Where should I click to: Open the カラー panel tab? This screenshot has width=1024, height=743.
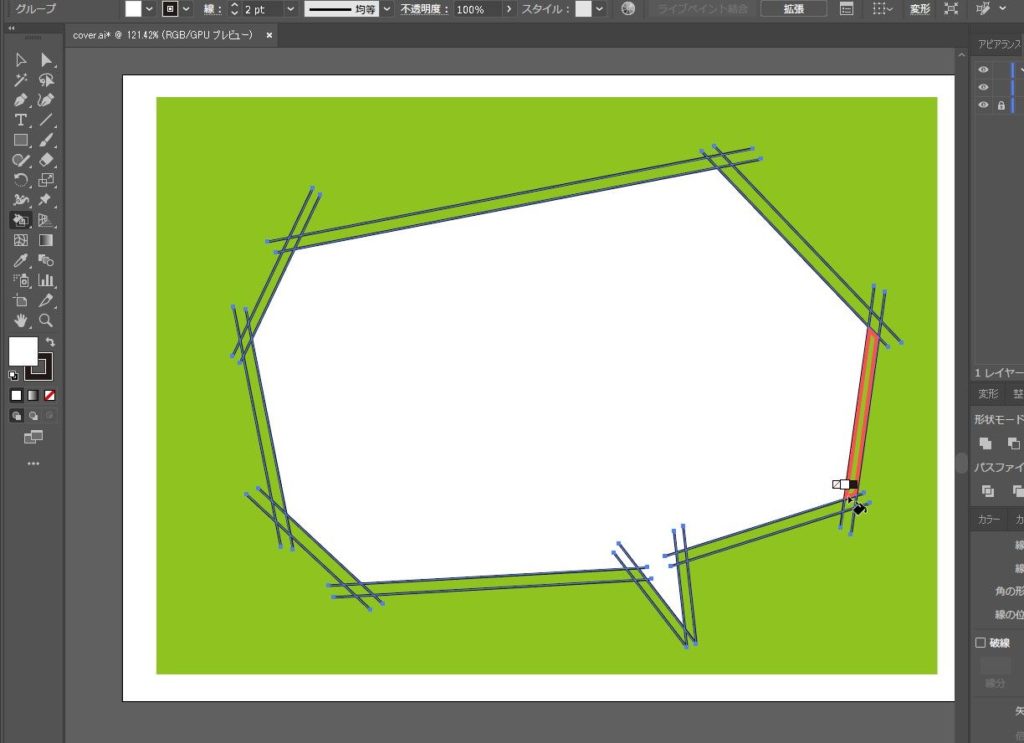click(988, 520)
